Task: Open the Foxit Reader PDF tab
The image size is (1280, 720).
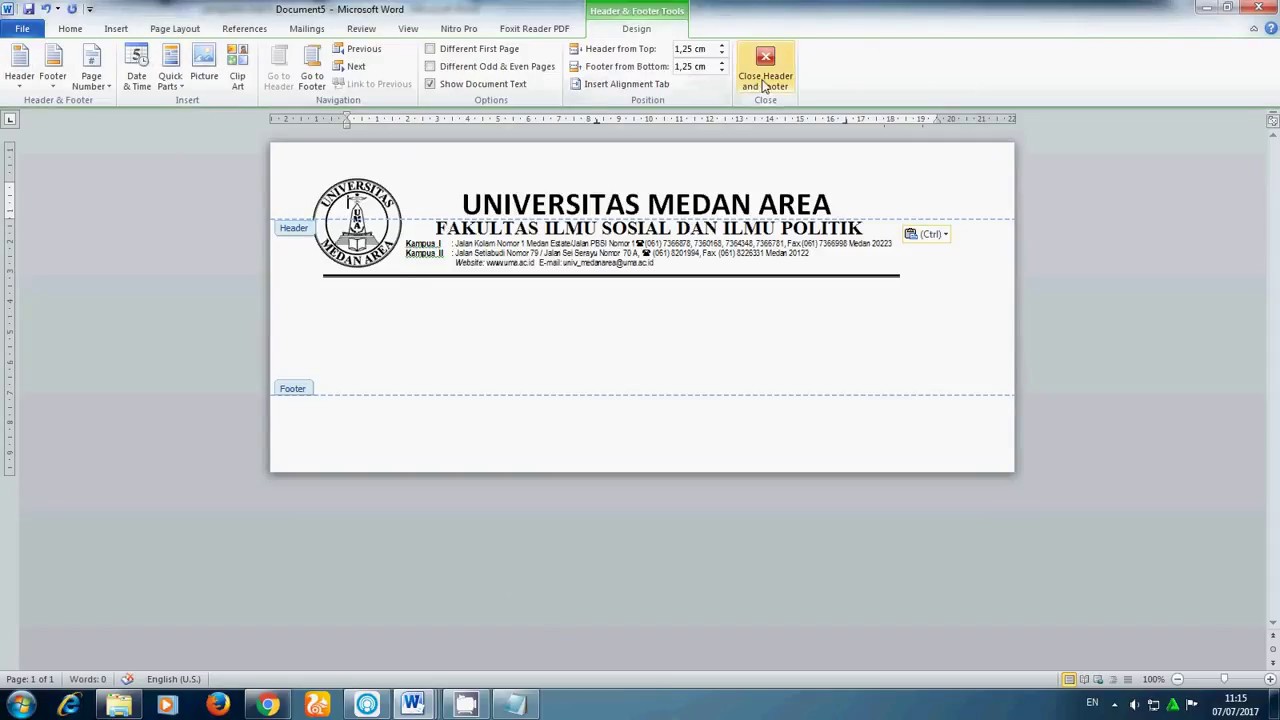Action: pos(534,29)
